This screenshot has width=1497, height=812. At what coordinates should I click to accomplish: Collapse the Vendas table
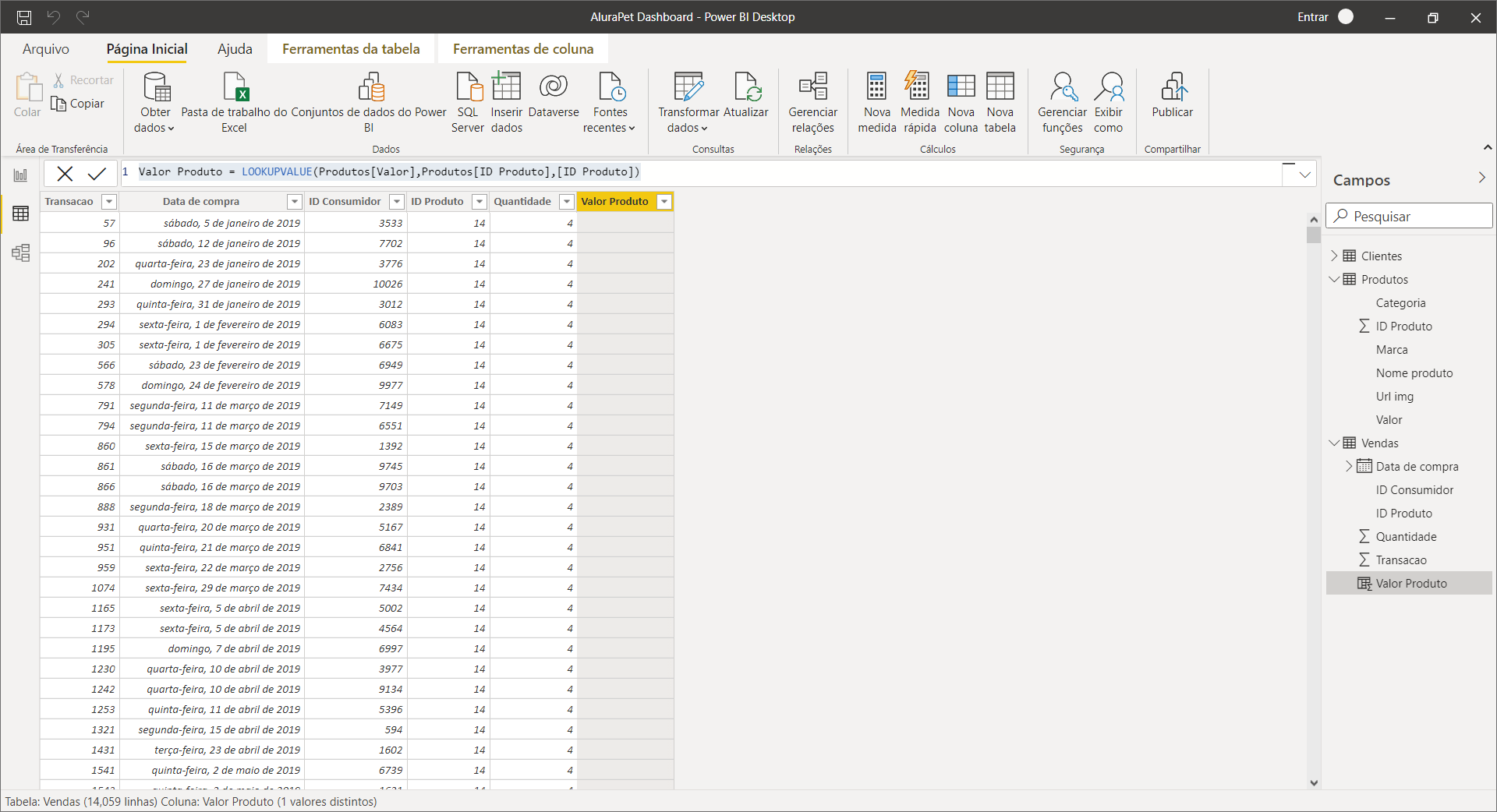click(1334, 443)
